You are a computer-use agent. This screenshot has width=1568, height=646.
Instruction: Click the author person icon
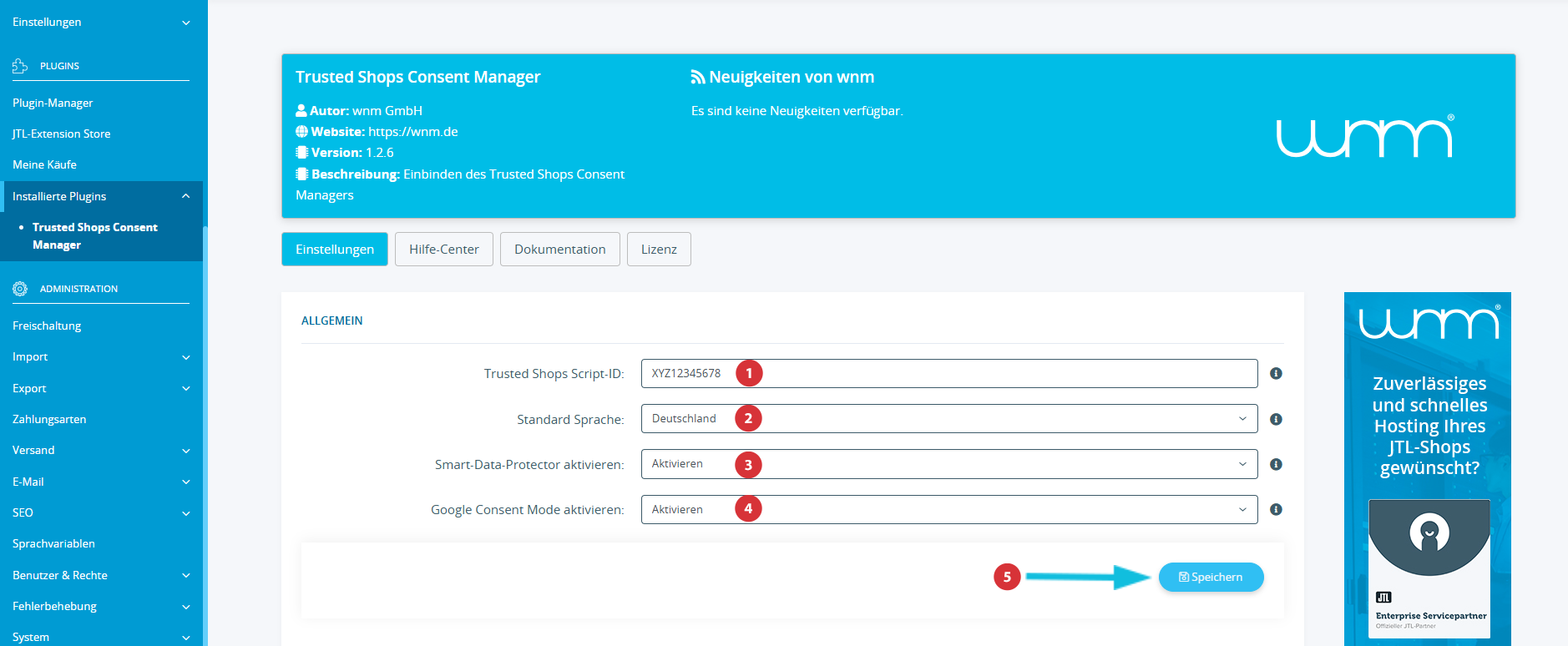pos(301,110)
